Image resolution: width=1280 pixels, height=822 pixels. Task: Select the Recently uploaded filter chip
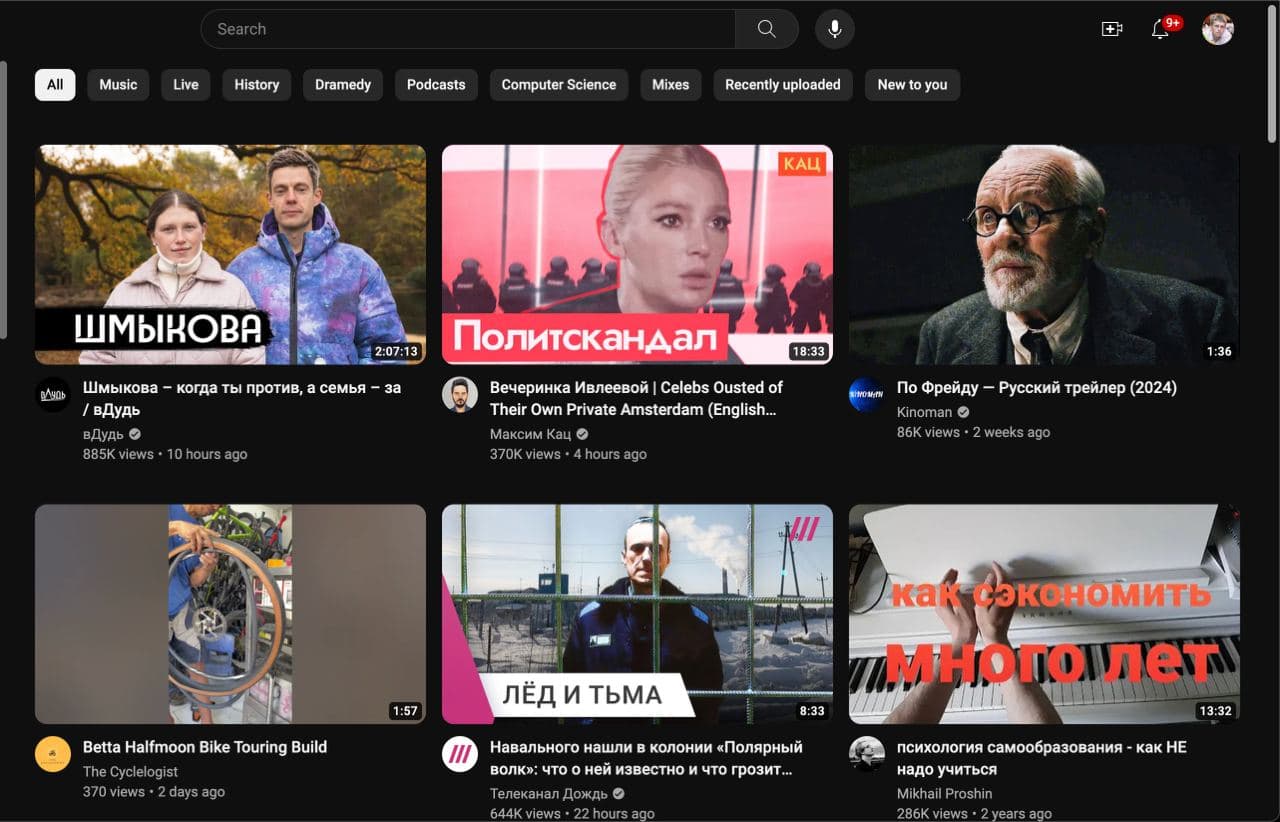tap(783, 85)
